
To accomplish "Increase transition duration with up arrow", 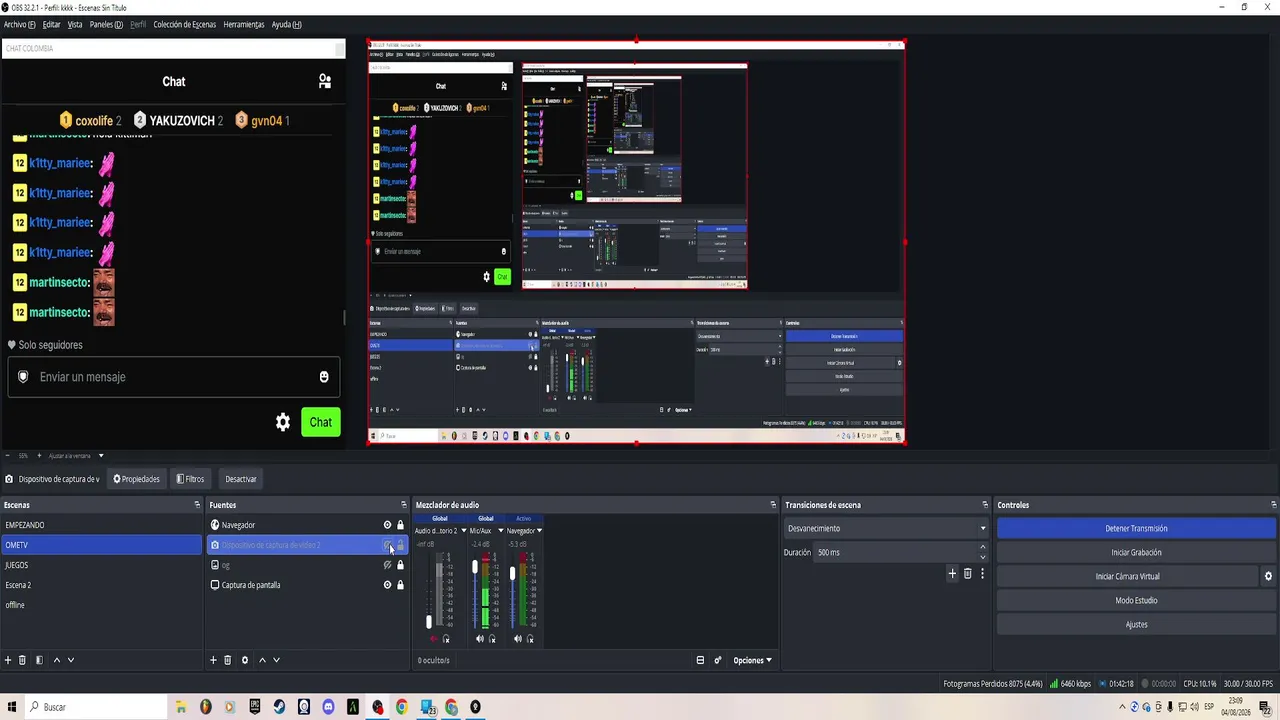I will [982, 547].
